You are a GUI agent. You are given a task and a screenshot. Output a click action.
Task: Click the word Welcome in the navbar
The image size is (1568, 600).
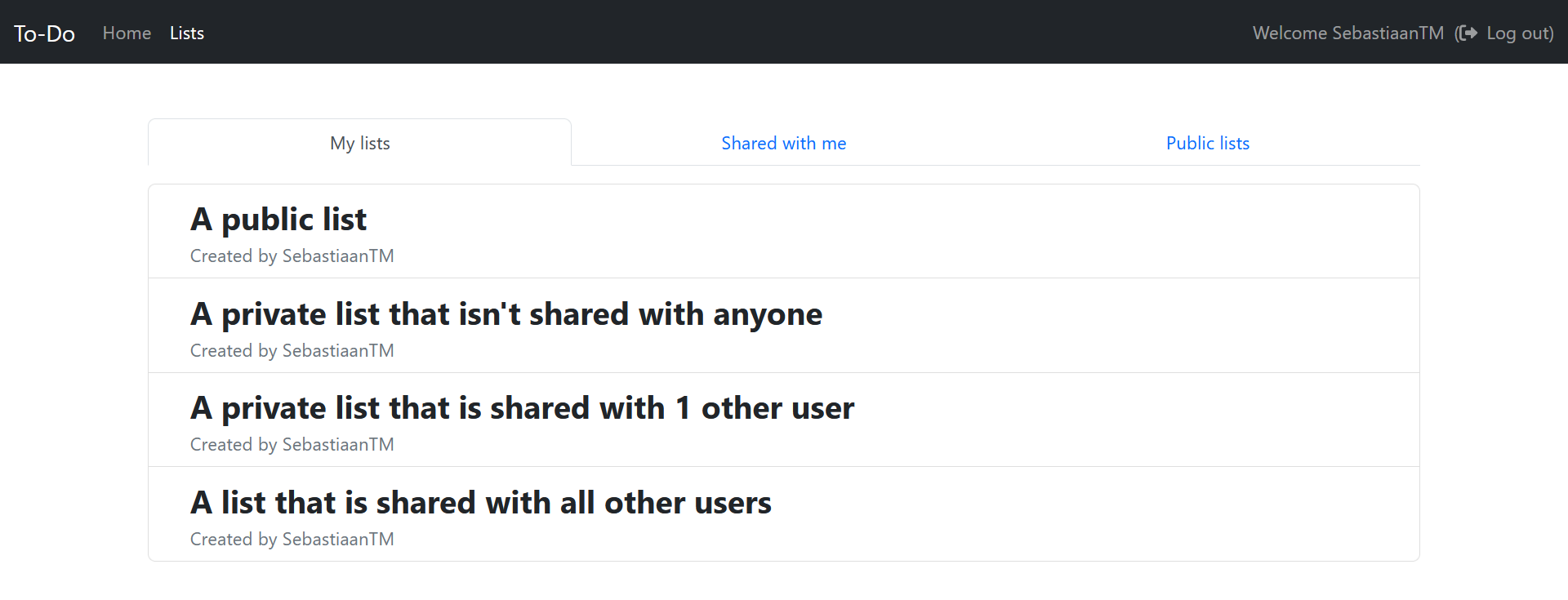1290,33
